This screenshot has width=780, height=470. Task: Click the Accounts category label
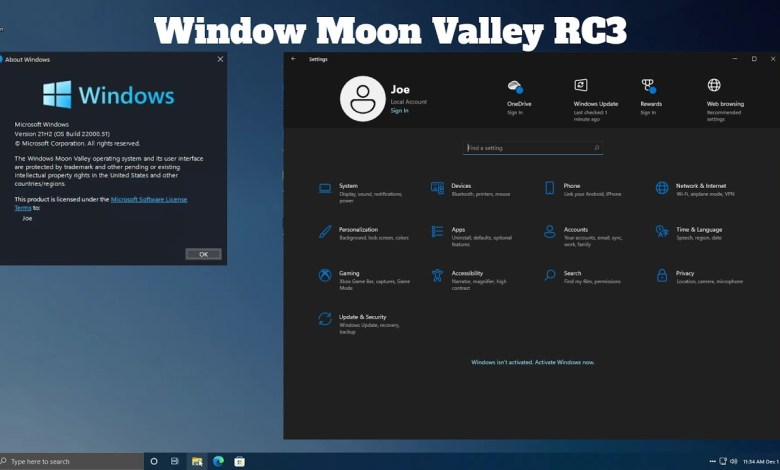coord(576,229)
